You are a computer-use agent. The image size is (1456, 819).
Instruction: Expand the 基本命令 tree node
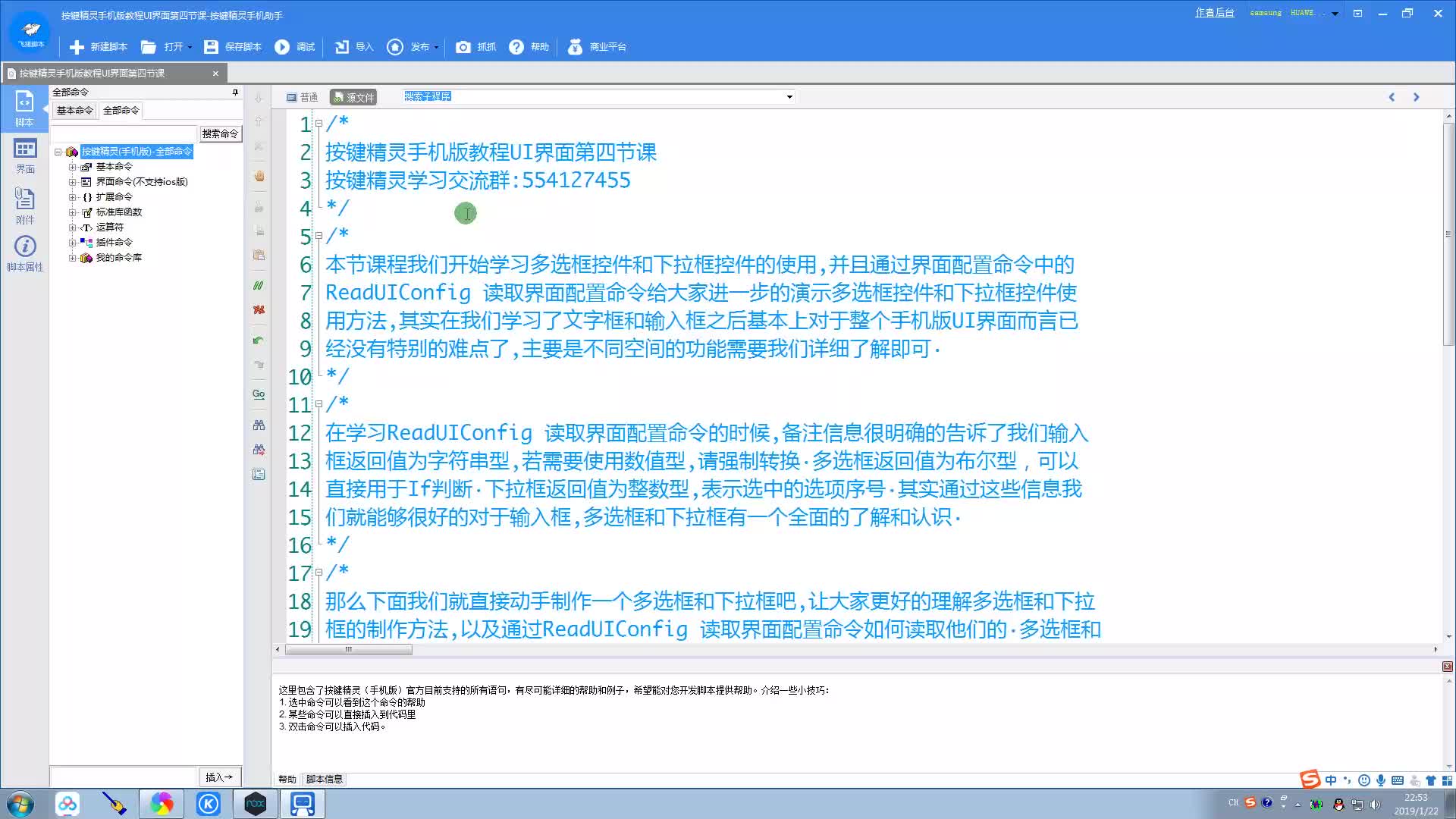[x=73, y=167]
